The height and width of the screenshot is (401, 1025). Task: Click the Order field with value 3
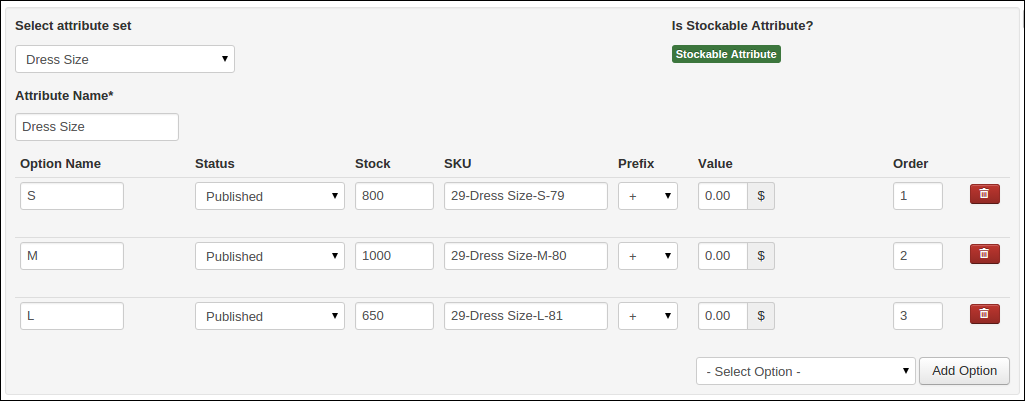pos(917,316)
